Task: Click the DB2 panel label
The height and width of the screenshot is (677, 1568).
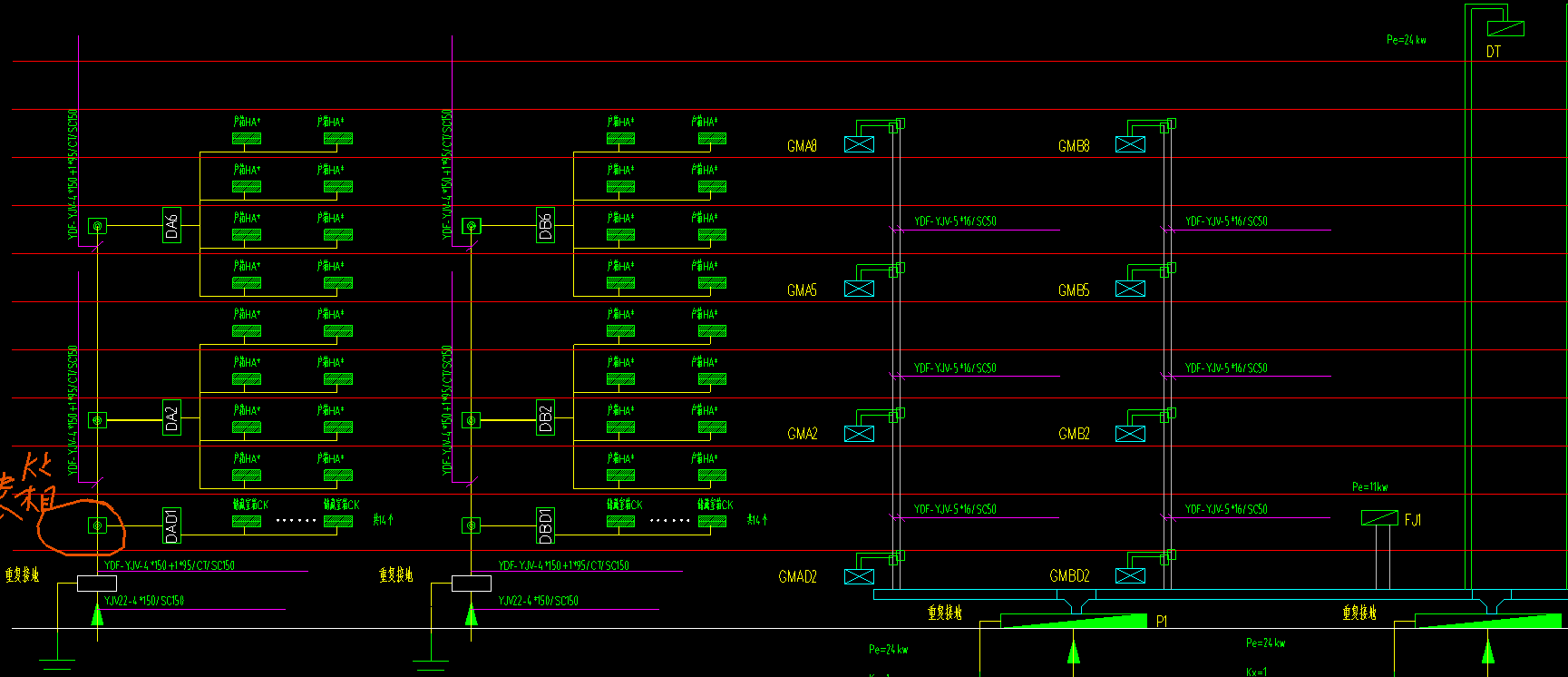Action: click(545, 417)
